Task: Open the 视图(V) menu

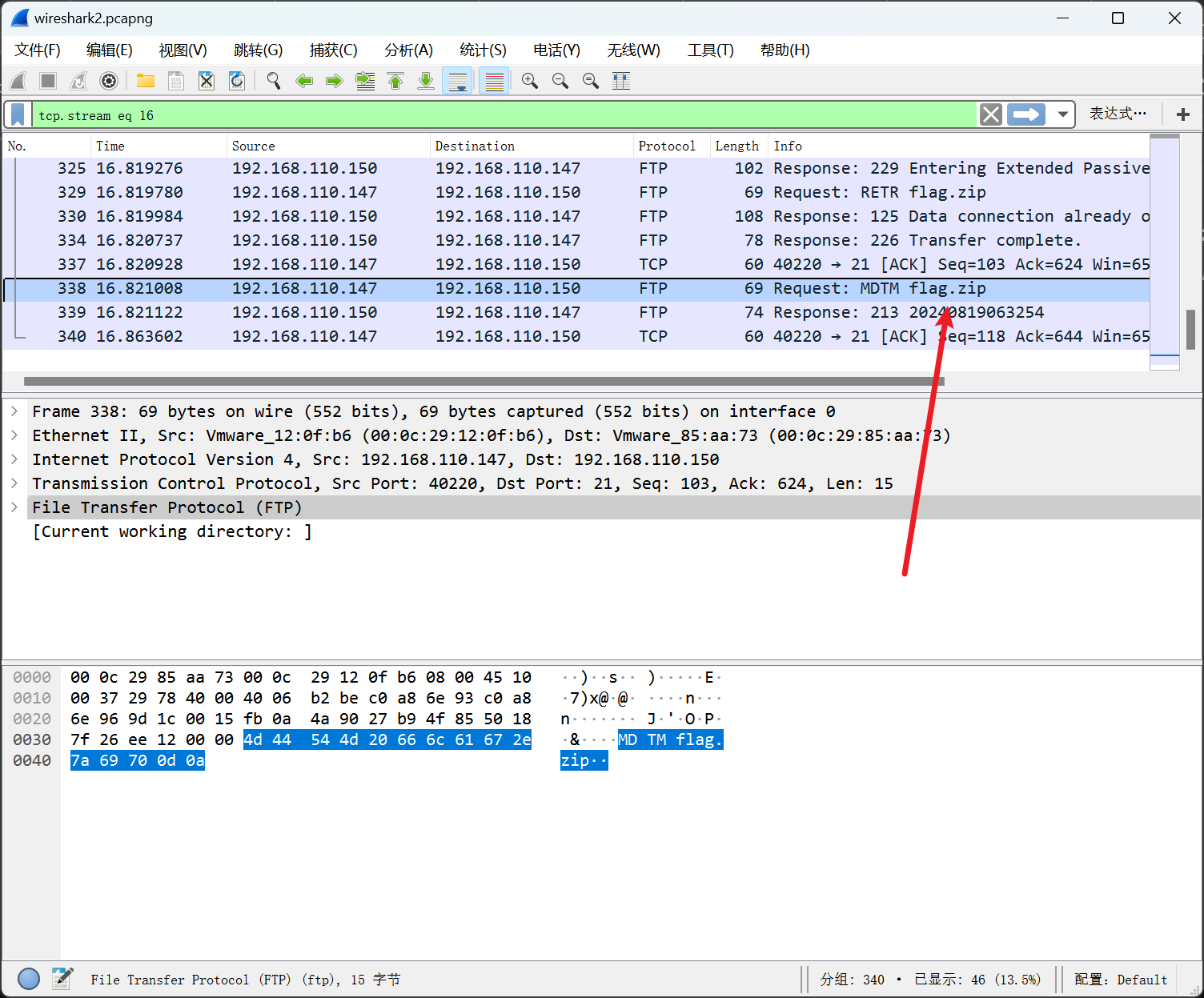Action: 183,50
